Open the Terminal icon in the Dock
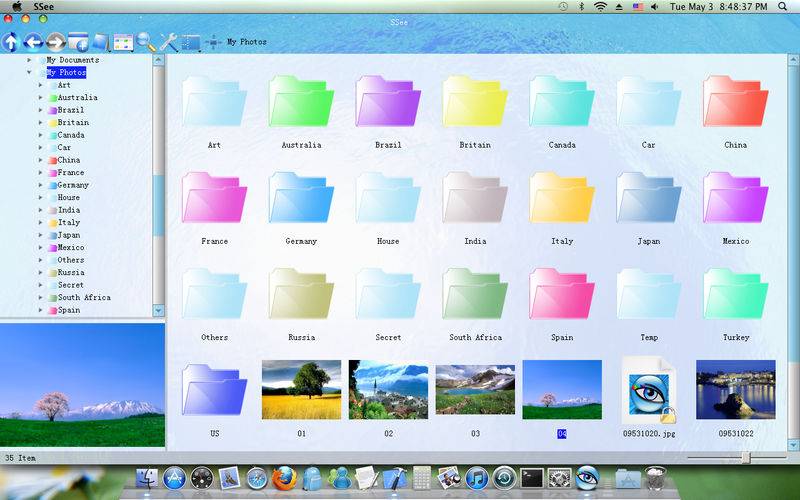Viewport: 800px width, 500px height. pos(532,479)
